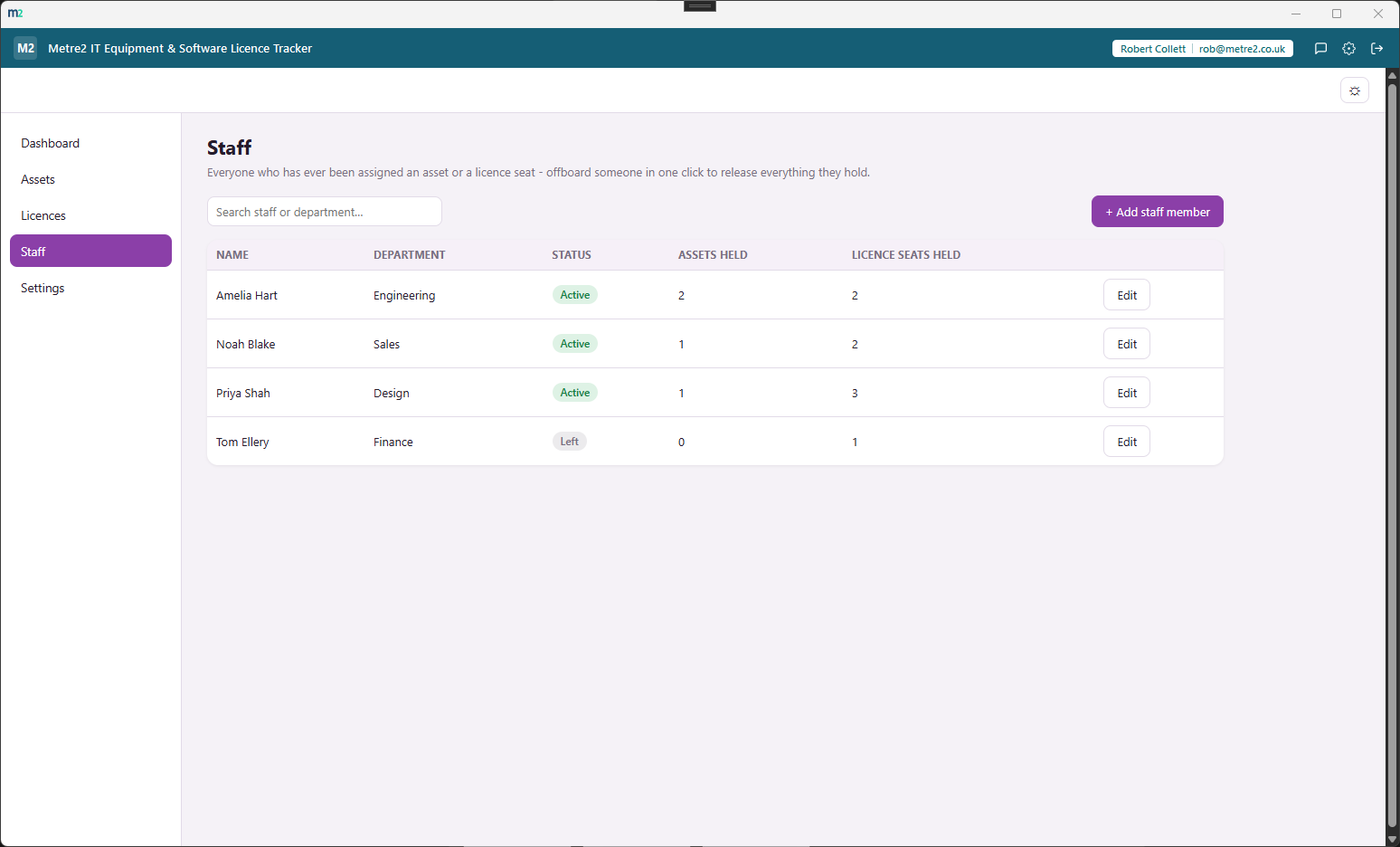Screen dimensions: 1400x847
Task: Open the gear settings icon in header
Action: coord(1348,49)
